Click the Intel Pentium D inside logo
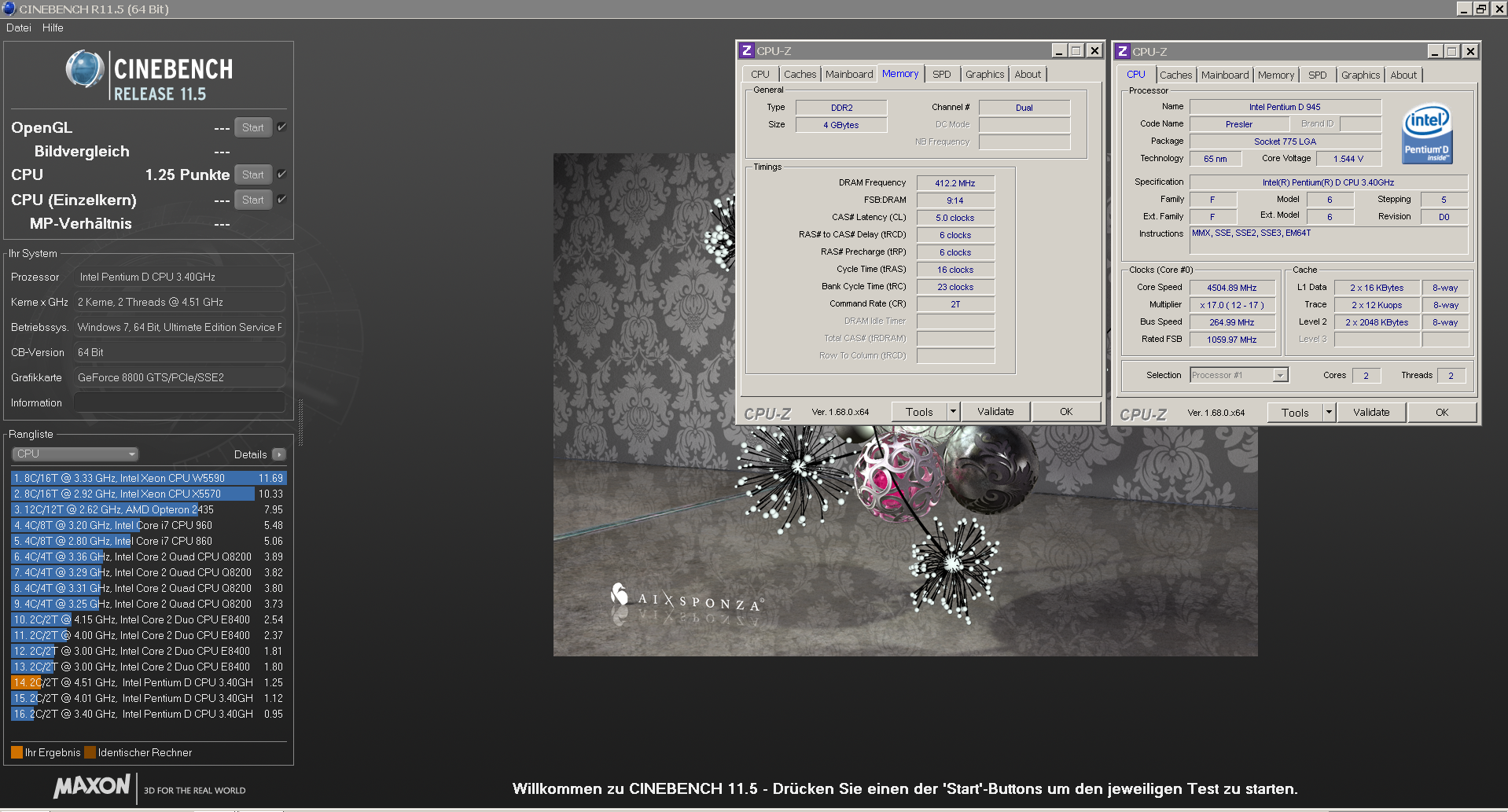This screenshot has height=812, width=1508. pyautogui.click(x=1427, y=134)
